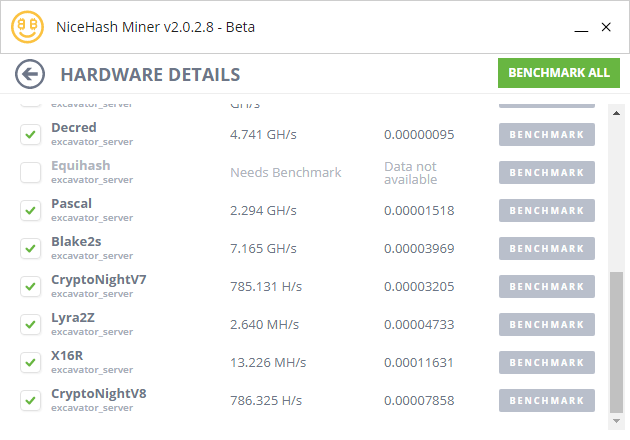This screenshot has width=630, height=440.
Task: Disable the CryptoNightV7 checkbox
Action: 31,286
